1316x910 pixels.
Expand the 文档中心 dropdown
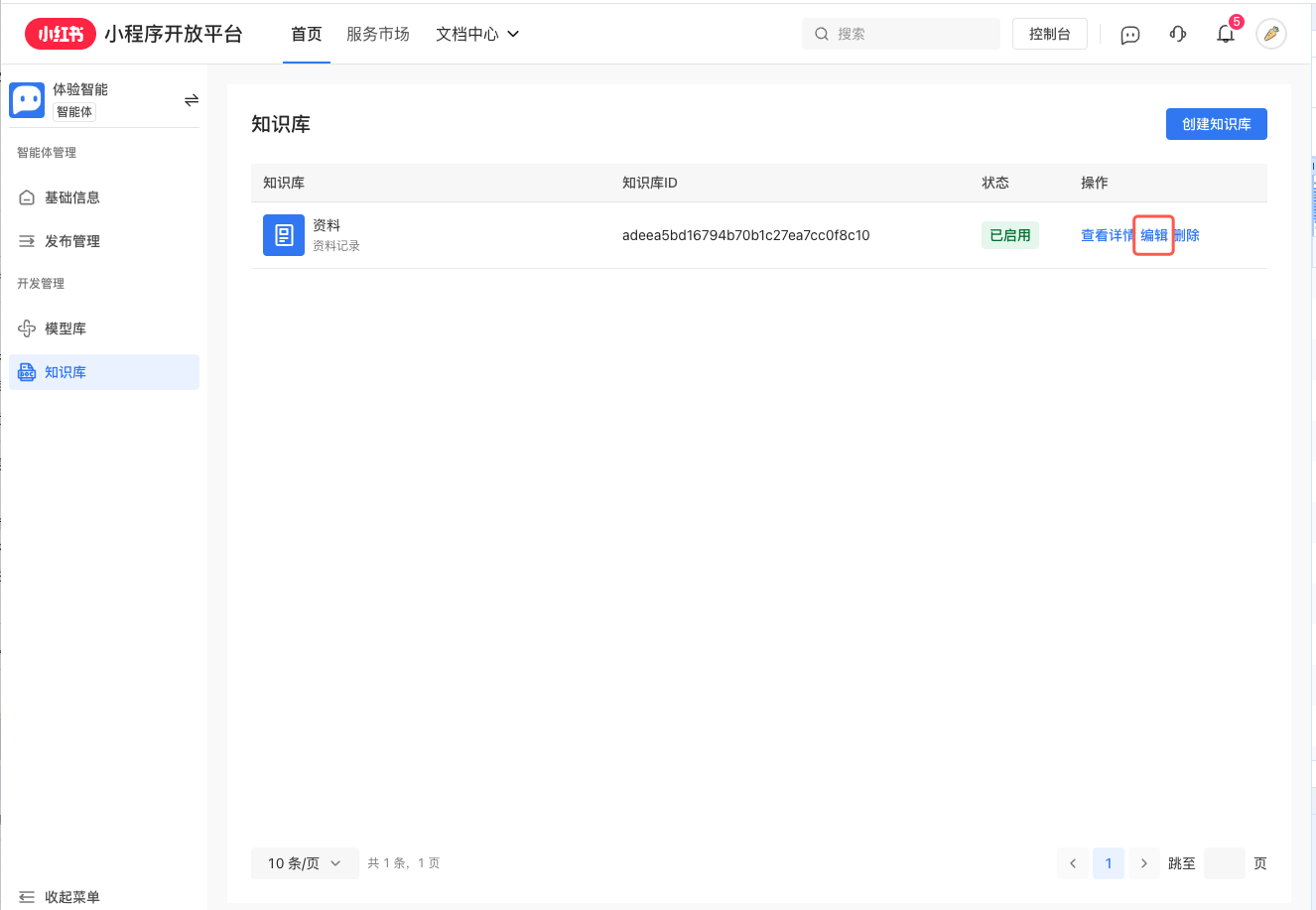click(476, 33)
